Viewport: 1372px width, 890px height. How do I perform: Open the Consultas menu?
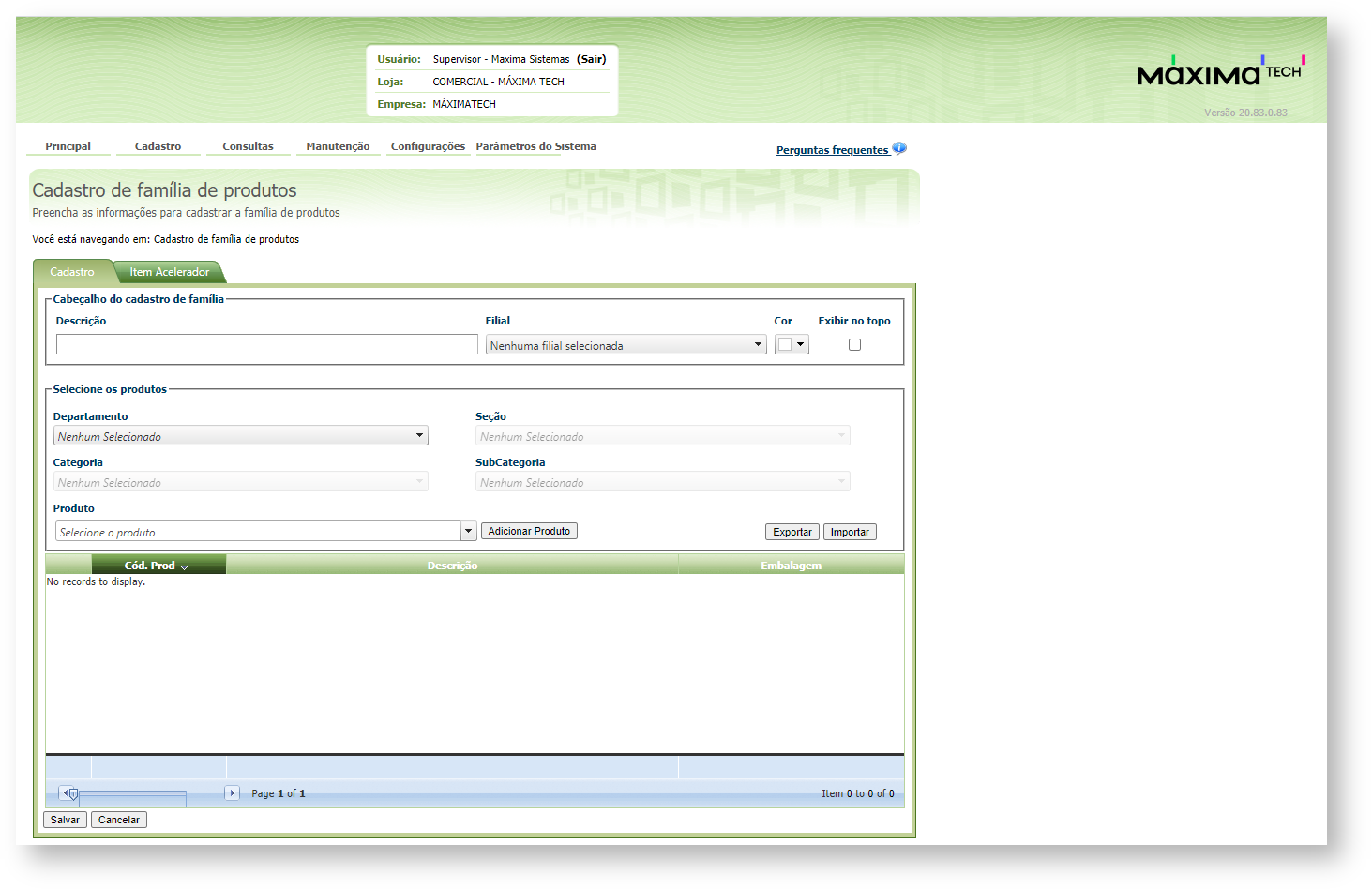point(248,146)
